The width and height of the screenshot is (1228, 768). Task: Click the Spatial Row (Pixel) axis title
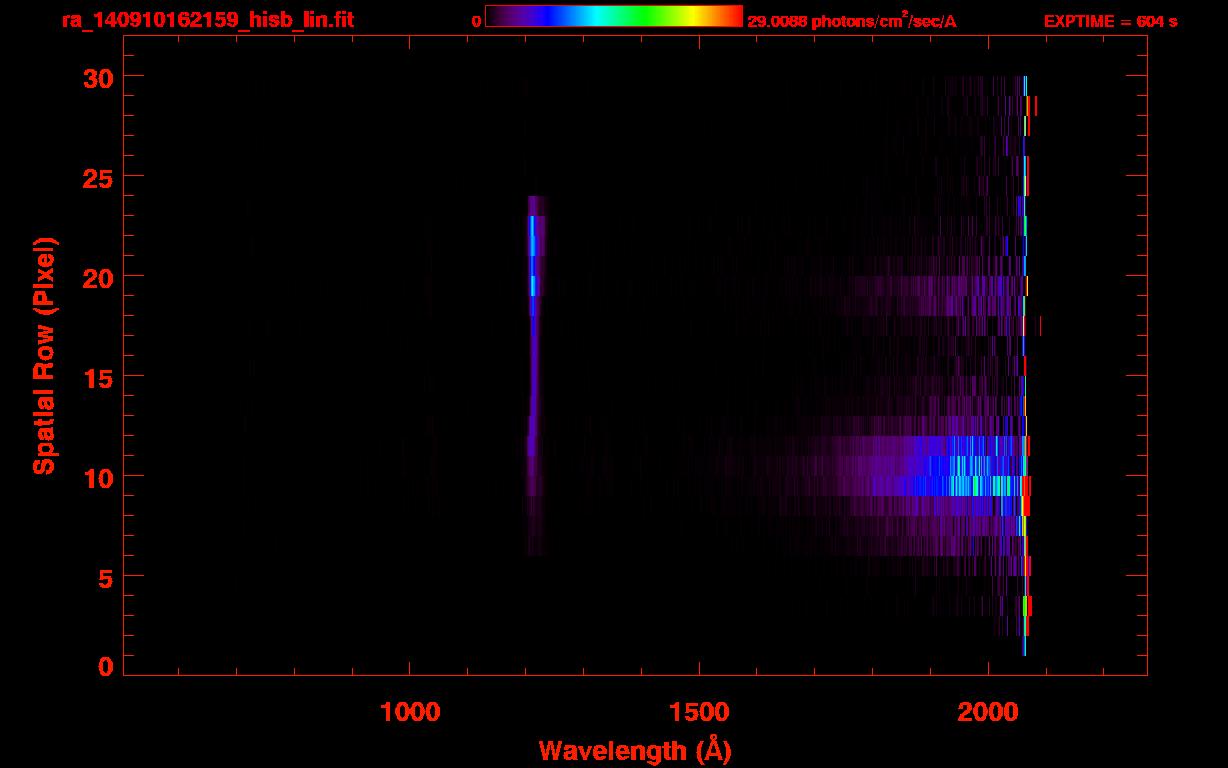point(44,355)
